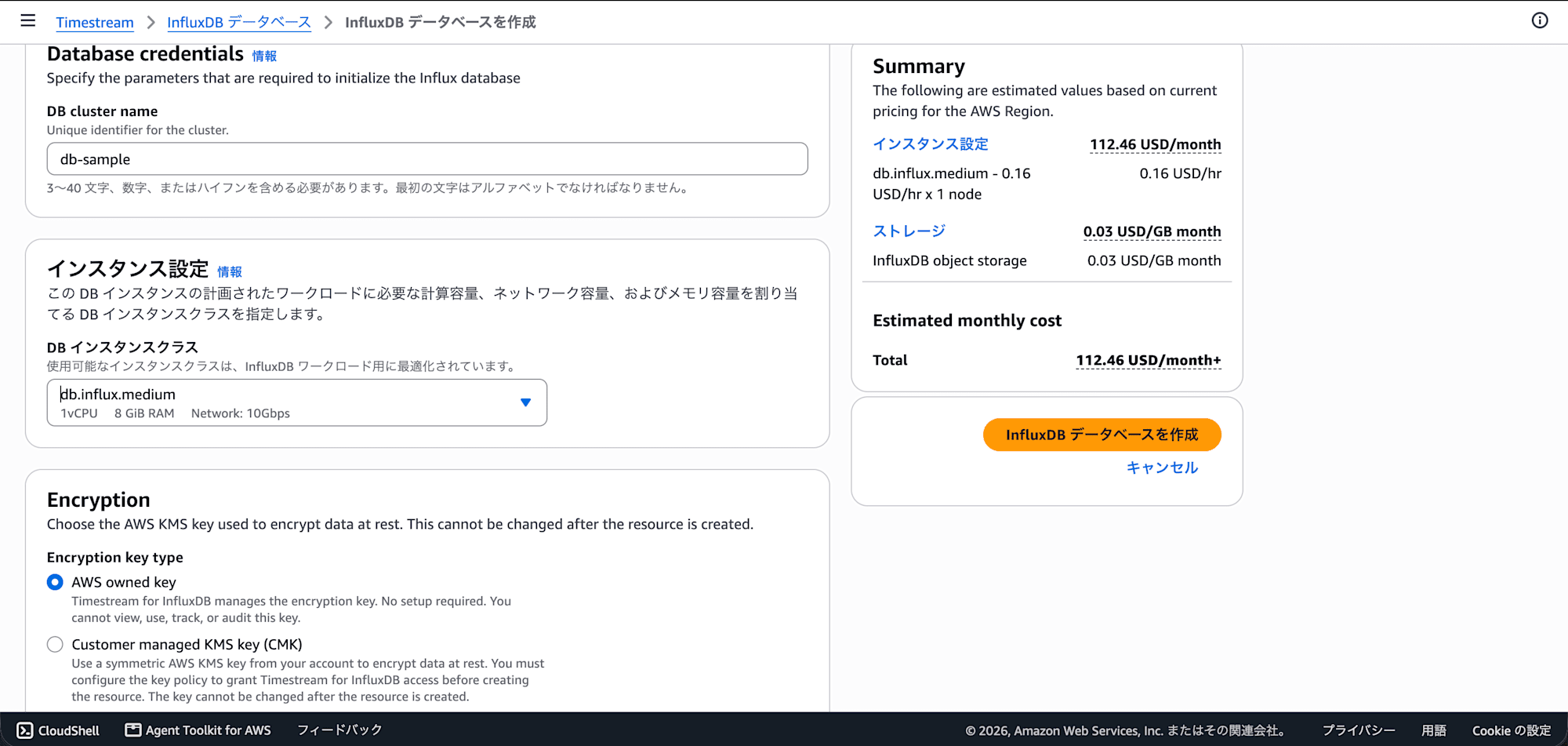The image size is (1568, 746).
Task: Click the InfluxDB データベースを作成 button
Action: [1102, 435]
